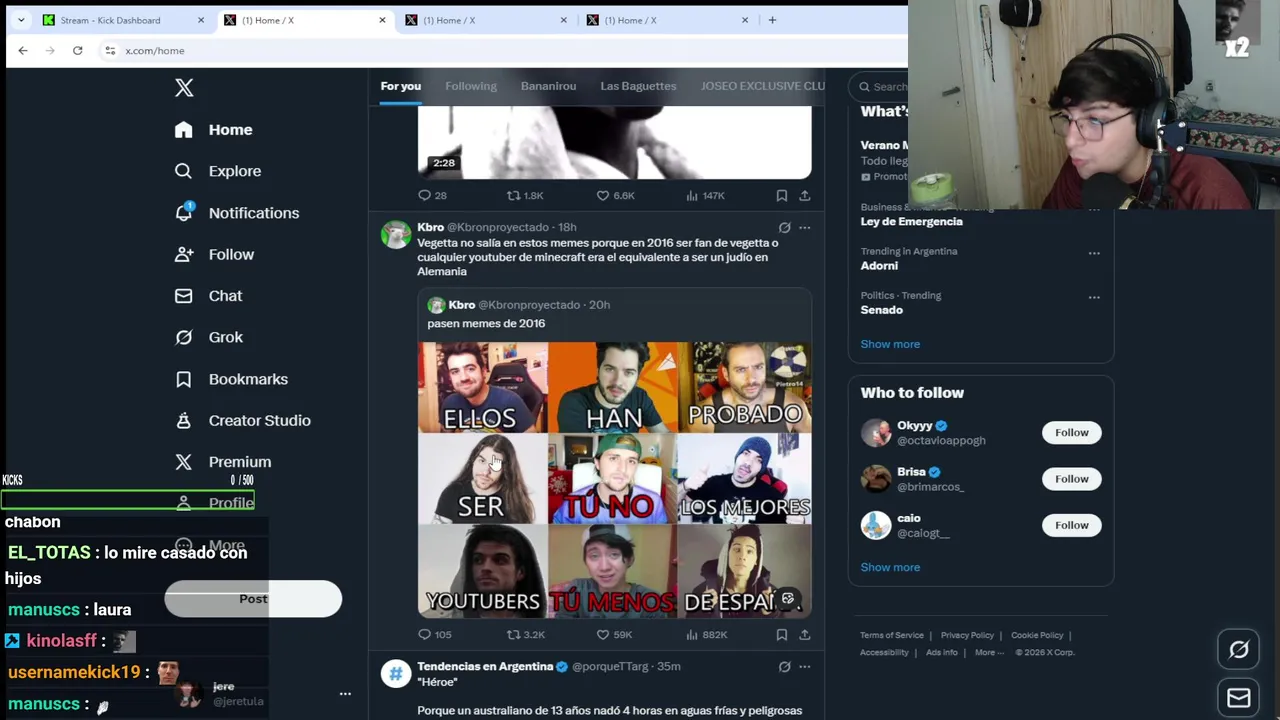1280x720 pixels.
Task: Open the Follow page in sidebar
Action: 214,255
